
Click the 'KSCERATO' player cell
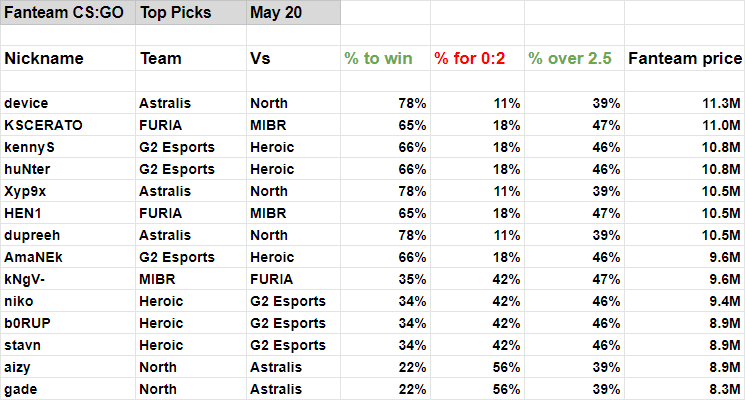tap(68, 125)
